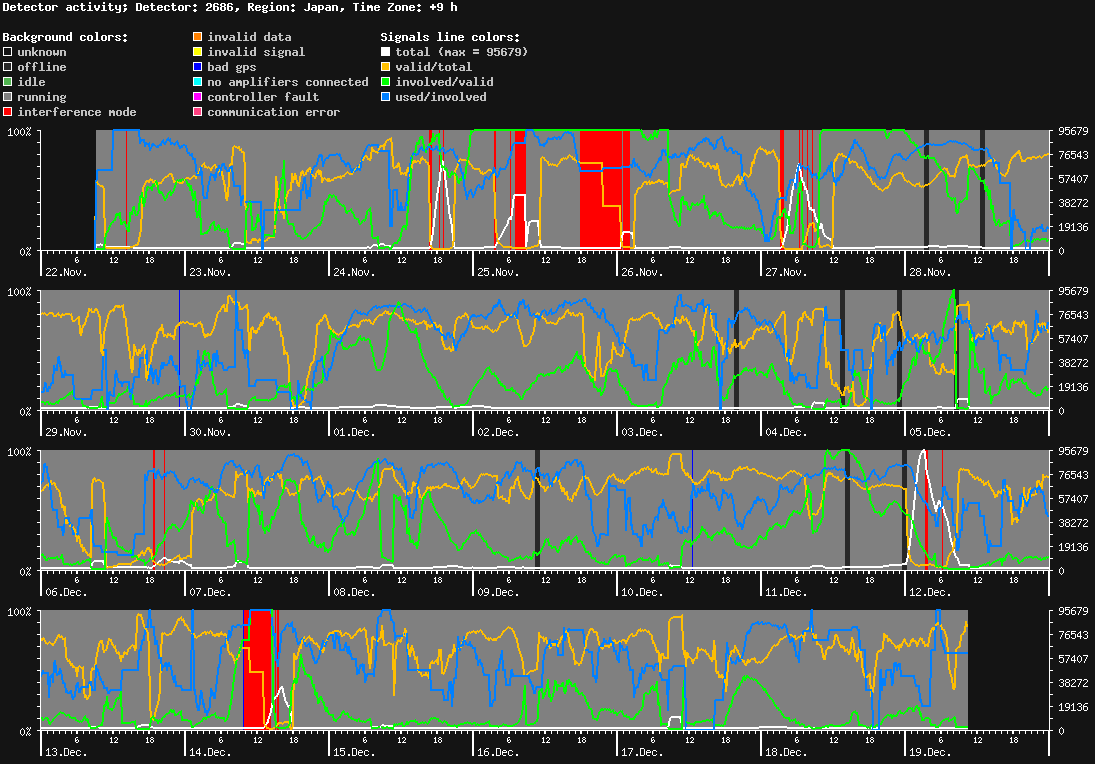The image size is (1095, 764).
Task: Select the green idle legend swatch
Action: 7,82
